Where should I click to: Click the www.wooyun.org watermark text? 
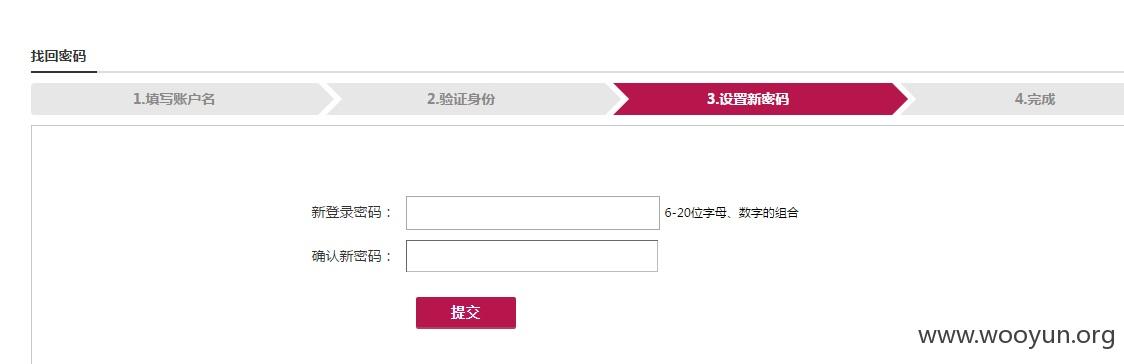pyautogui.click(x=1016, y=335)
